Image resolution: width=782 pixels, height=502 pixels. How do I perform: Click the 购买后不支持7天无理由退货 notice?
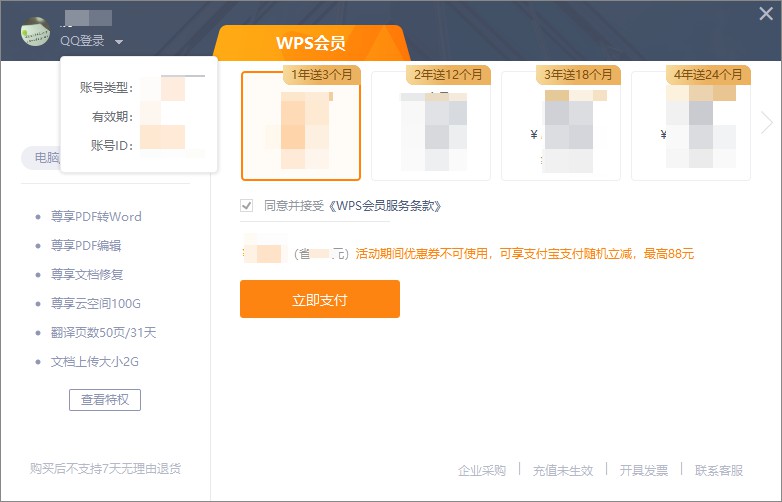click(x=105, y=469)
